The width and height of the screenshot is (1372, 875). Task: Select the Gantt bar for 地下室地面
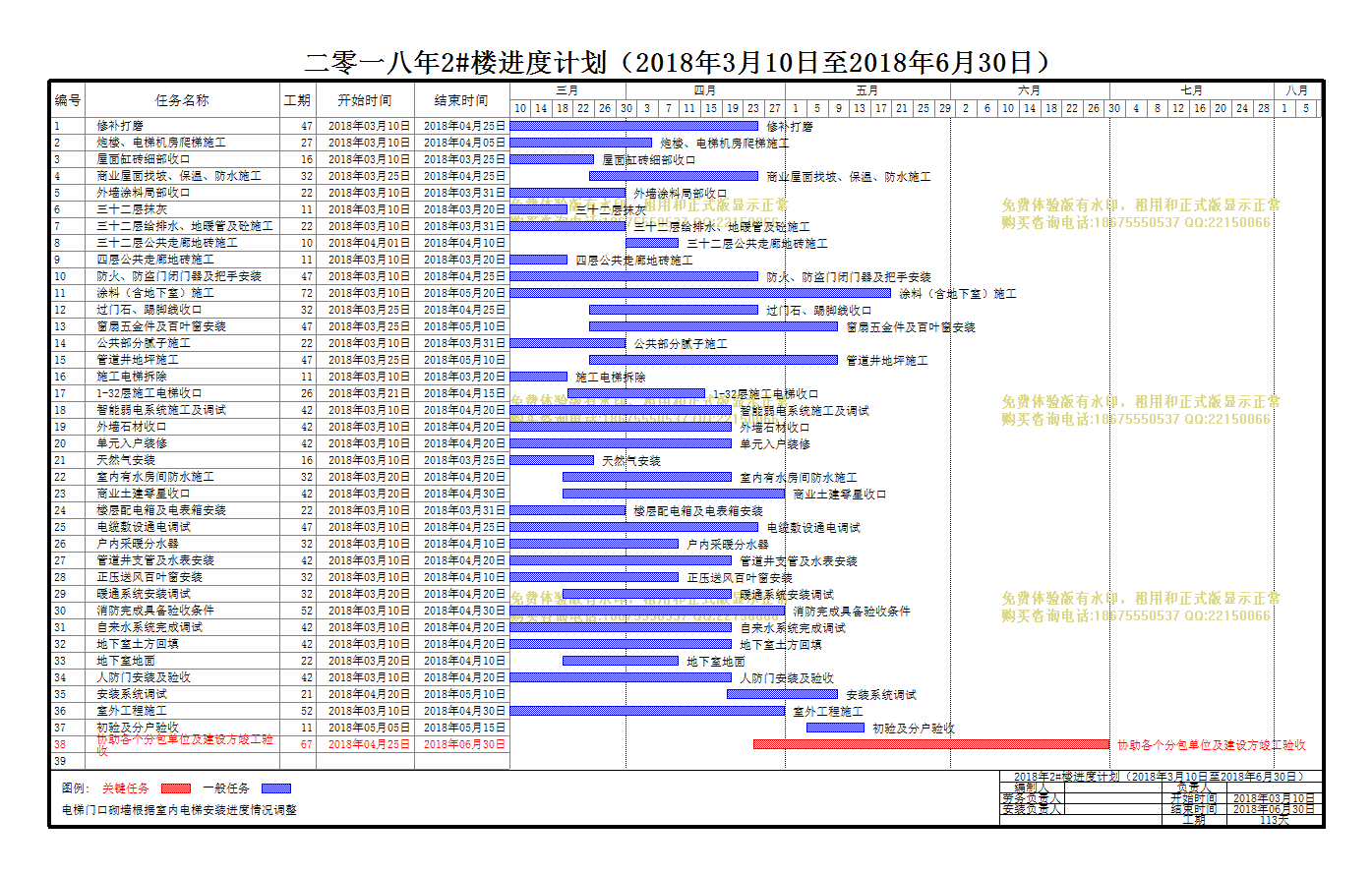click(621, 661)
